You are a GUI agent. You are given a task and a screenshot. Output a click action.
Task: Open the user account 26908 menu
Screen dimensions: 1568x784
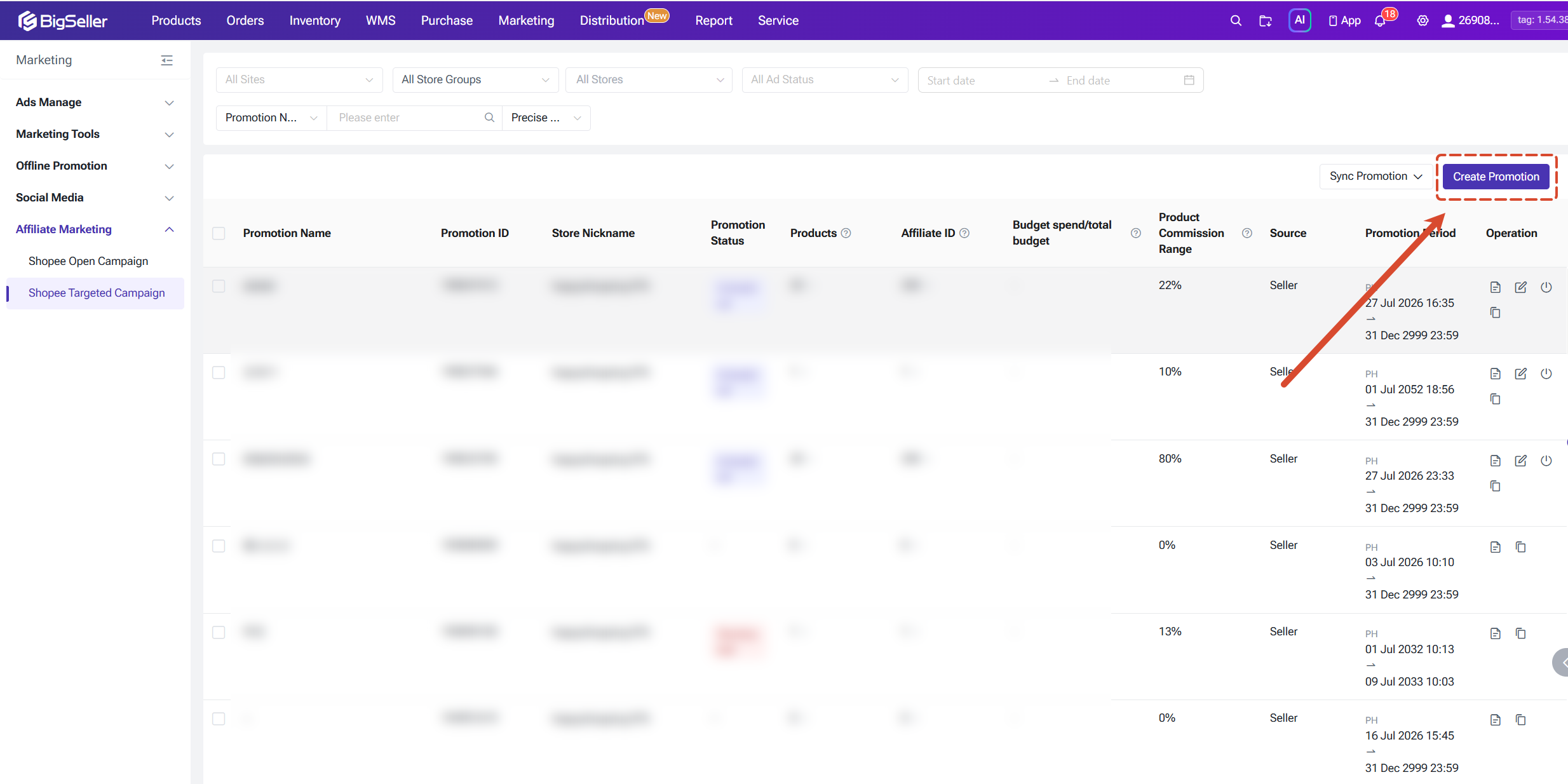[1470, 20]
